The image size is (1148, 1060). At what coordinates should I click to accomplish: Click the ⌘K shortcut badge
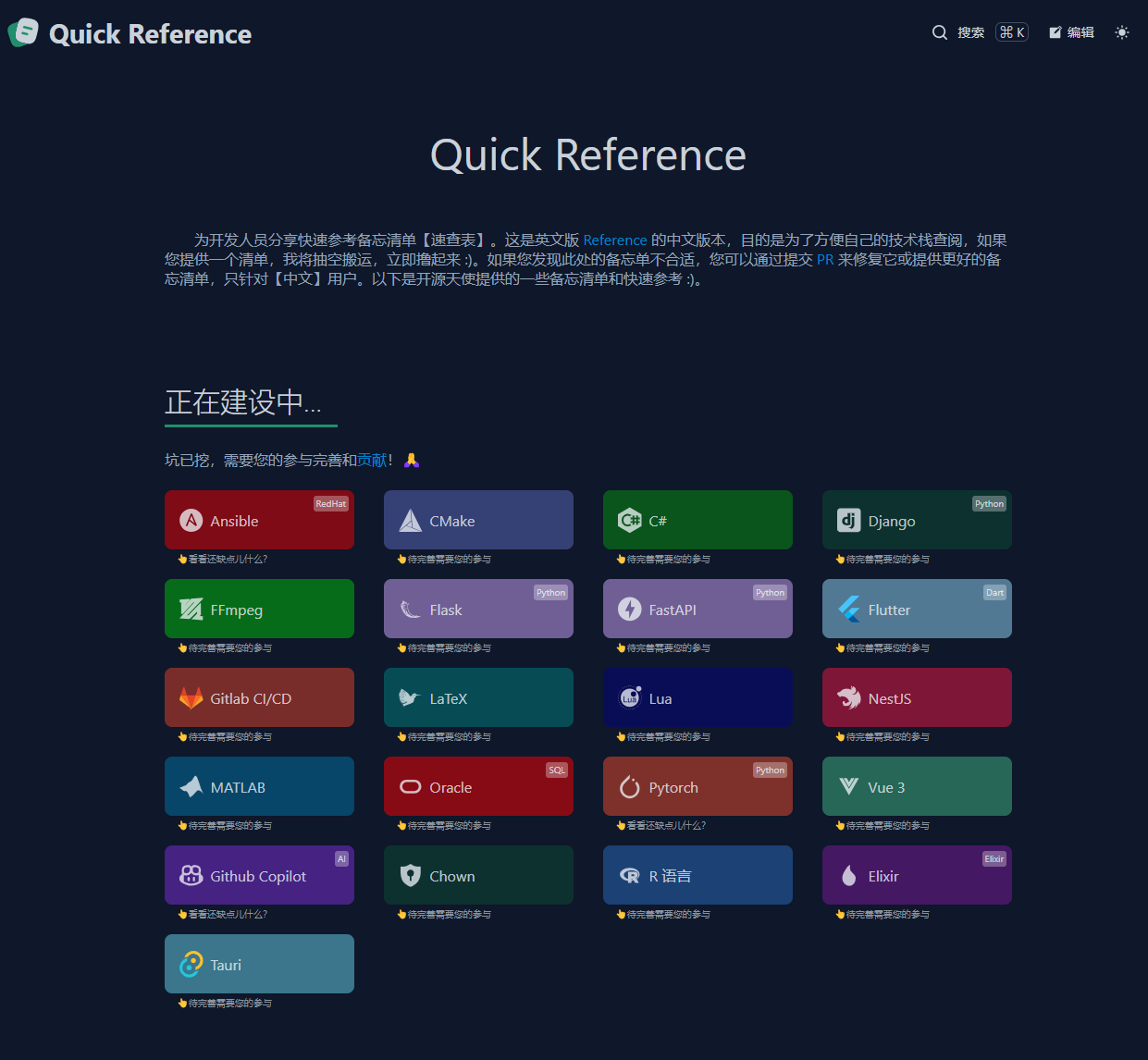pyautogui.click(x=1012, y=32)
